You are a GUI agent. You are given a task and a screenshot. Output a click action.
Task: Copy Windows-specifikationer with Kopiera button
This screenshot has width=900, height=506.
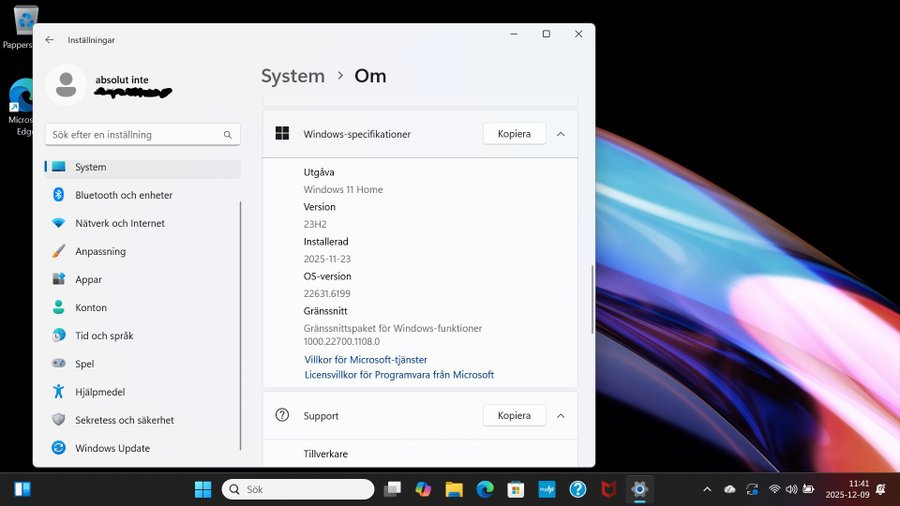pos(514,134)
